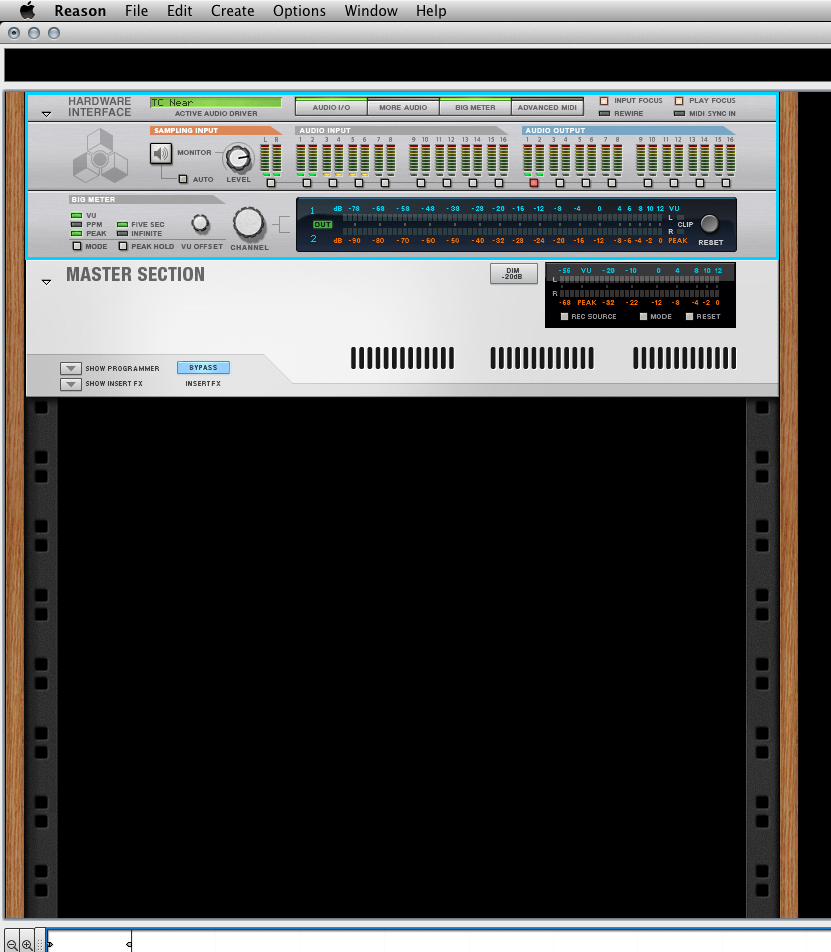Select Audio Output 7-8 big meter button
Image resolution: width=831 pixels, height=952 pixels.
click(612, 183)
